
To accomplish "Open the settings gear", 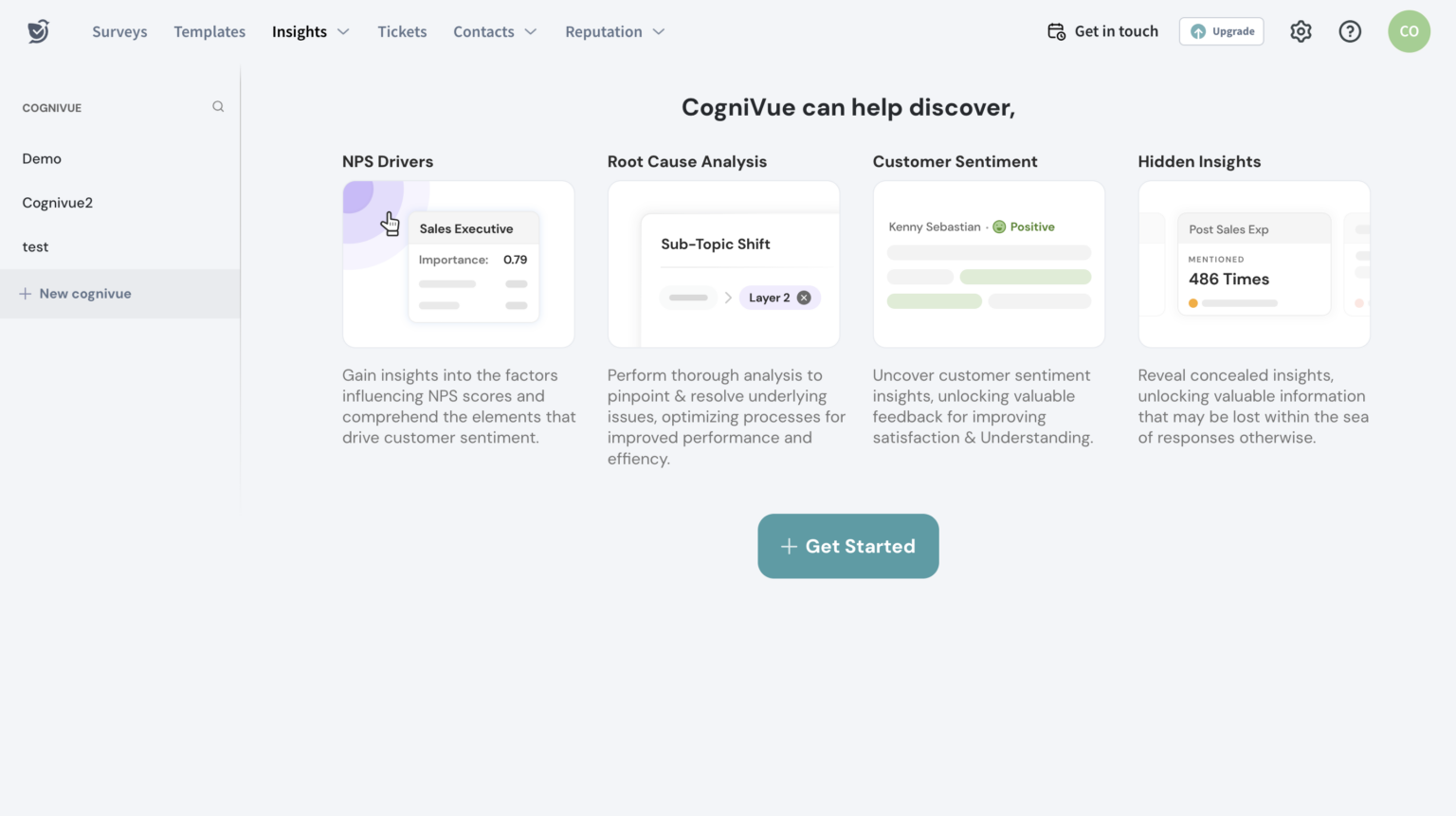I will (1301, 31).
